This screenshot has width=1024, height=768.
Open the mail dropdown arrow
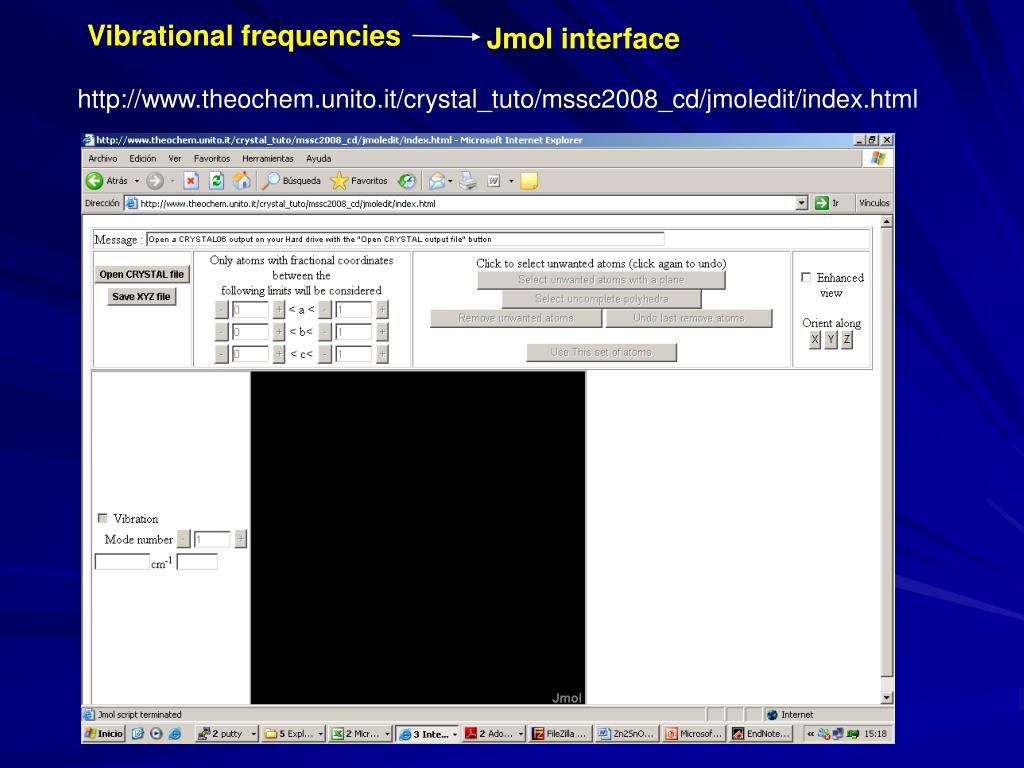pos(450,181)
